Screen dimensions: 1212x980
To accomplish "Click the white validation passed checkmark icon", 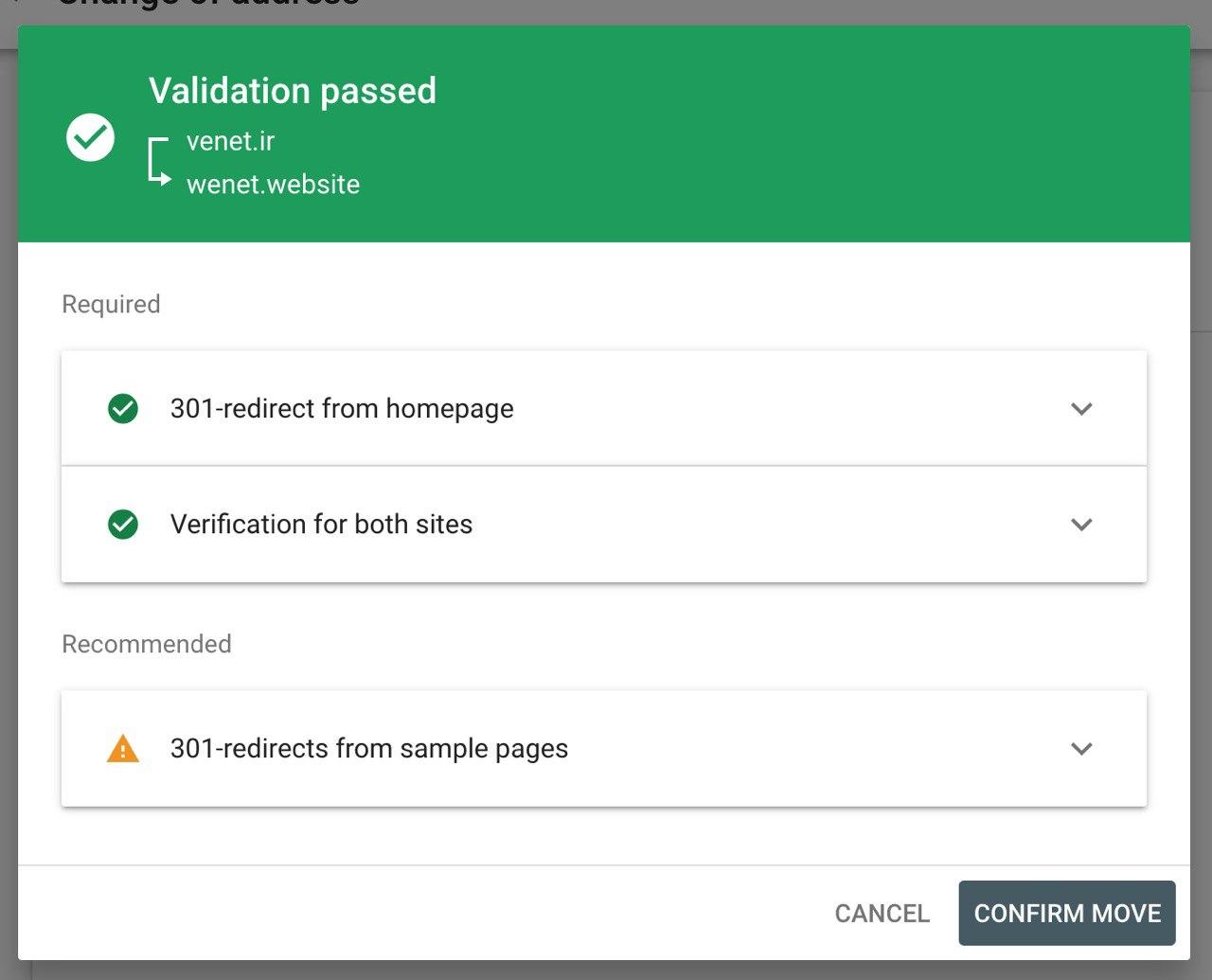I will click(91, 138).
